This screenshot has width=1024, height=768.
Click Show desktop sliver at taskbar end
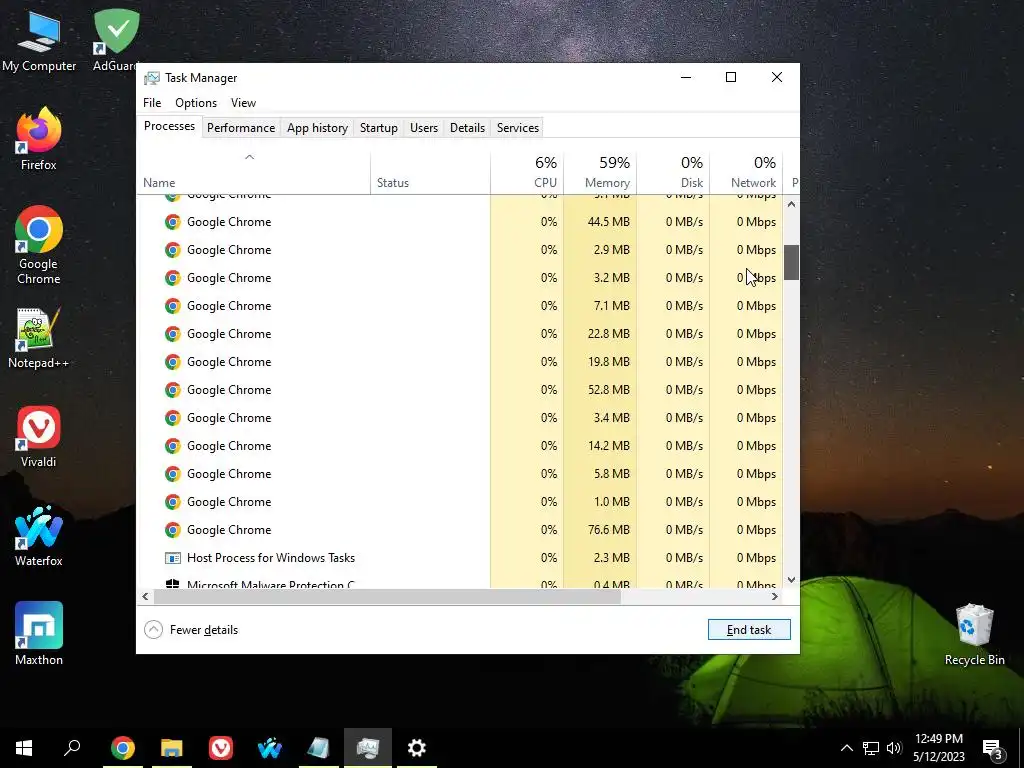pos(1021,748)
